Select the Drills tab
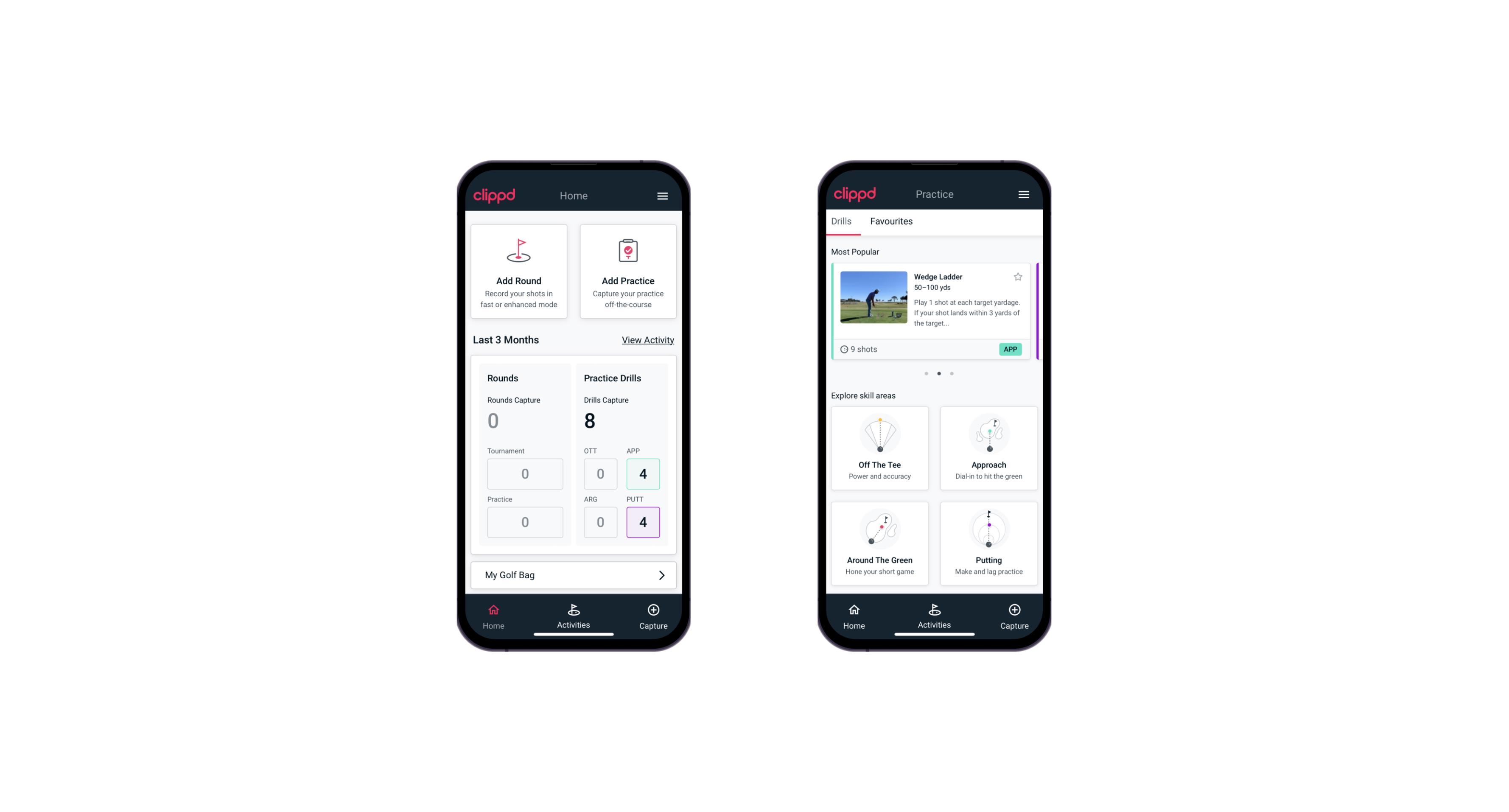The width and height of the screenshot is (1509, 812). [x=839, y=221]
